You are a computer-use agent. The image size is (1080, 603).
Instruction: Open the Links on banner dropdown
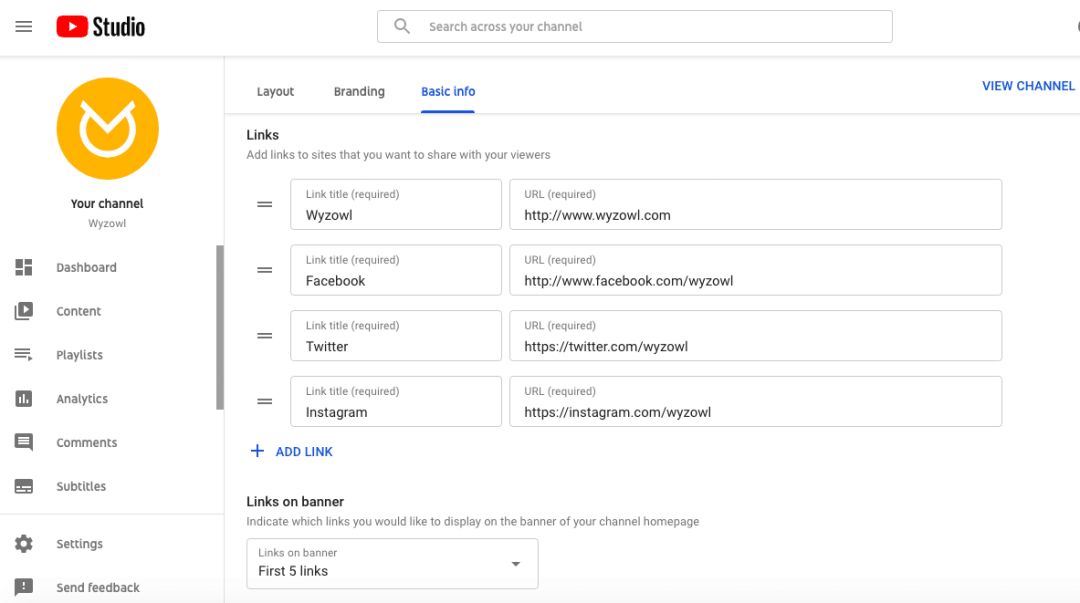pos(392,564)
